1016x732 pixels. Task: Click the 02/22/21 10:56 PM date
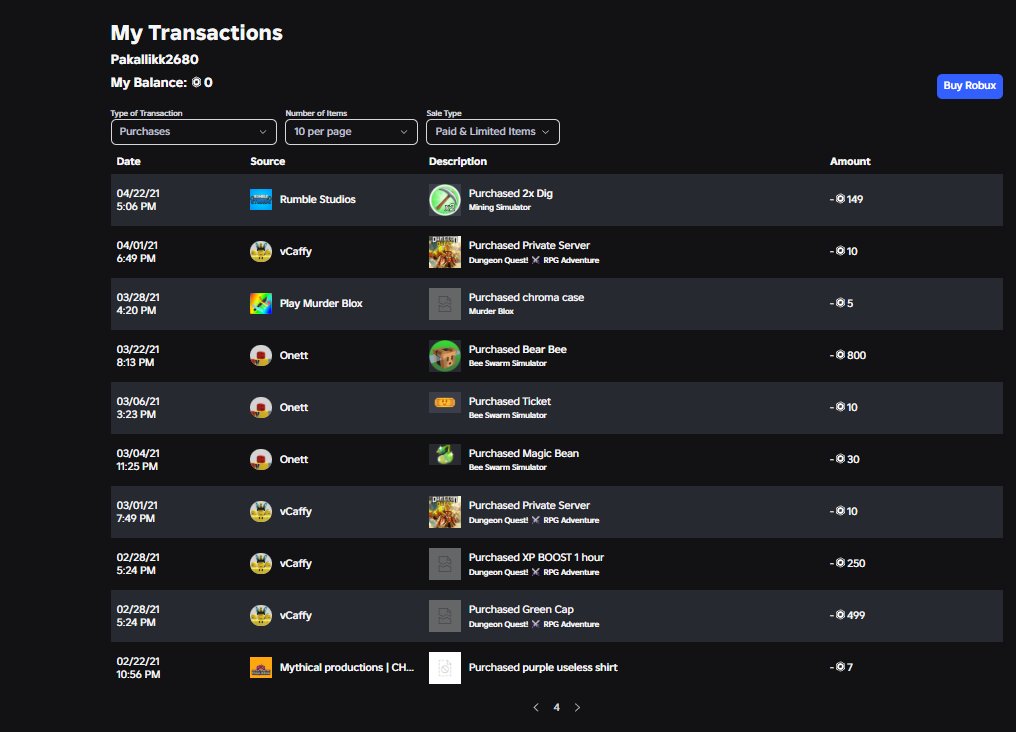(138, 667)
